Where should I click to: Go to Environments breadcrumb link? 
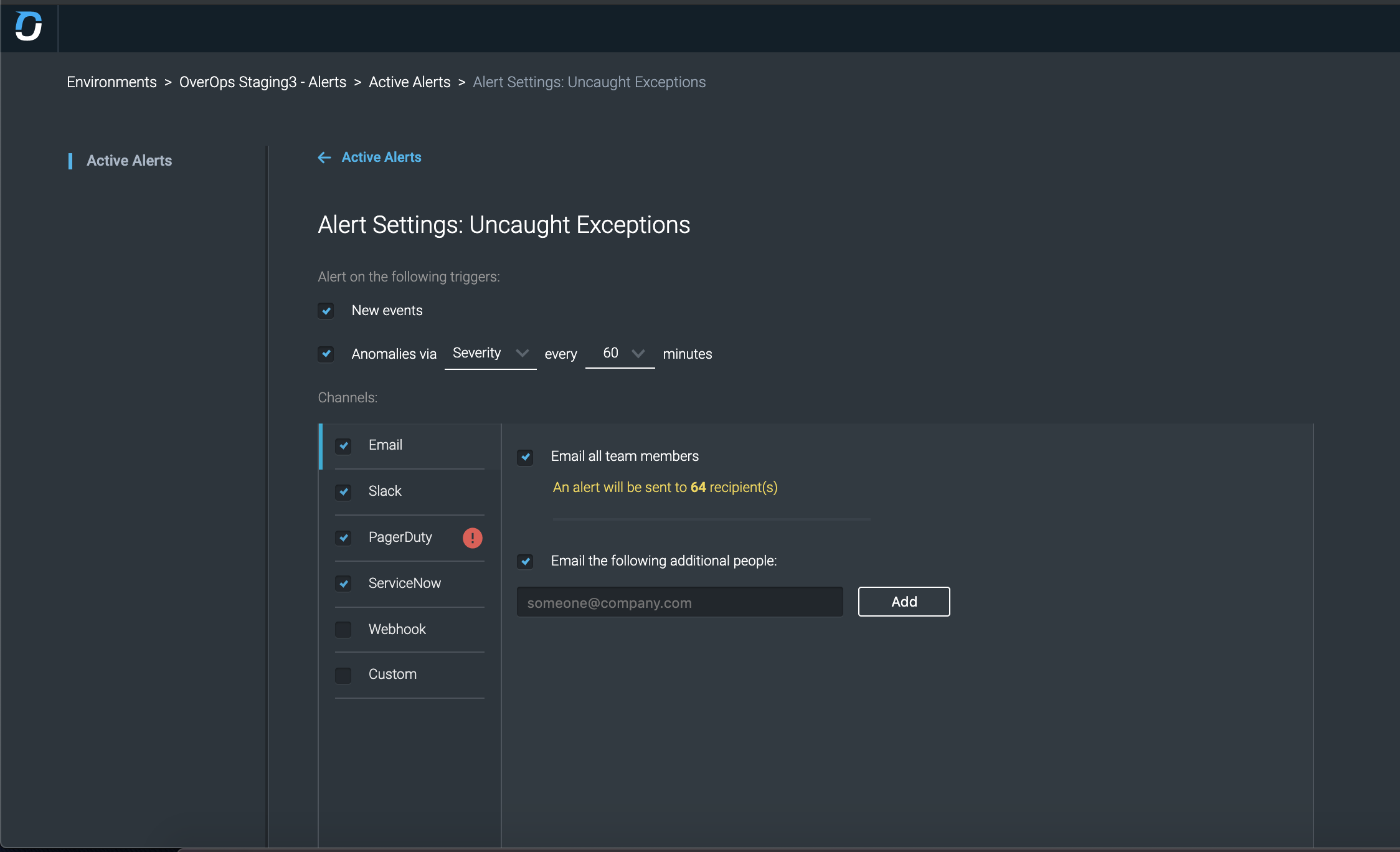coord(111,82)
